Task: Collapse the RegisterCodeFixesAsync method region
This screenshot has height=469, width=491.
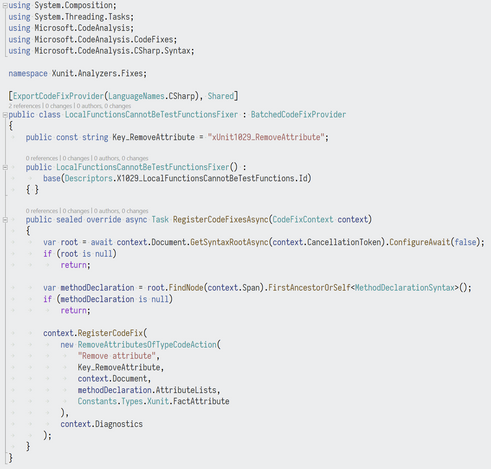Action: pyautogui.click(x=5, y=220)
